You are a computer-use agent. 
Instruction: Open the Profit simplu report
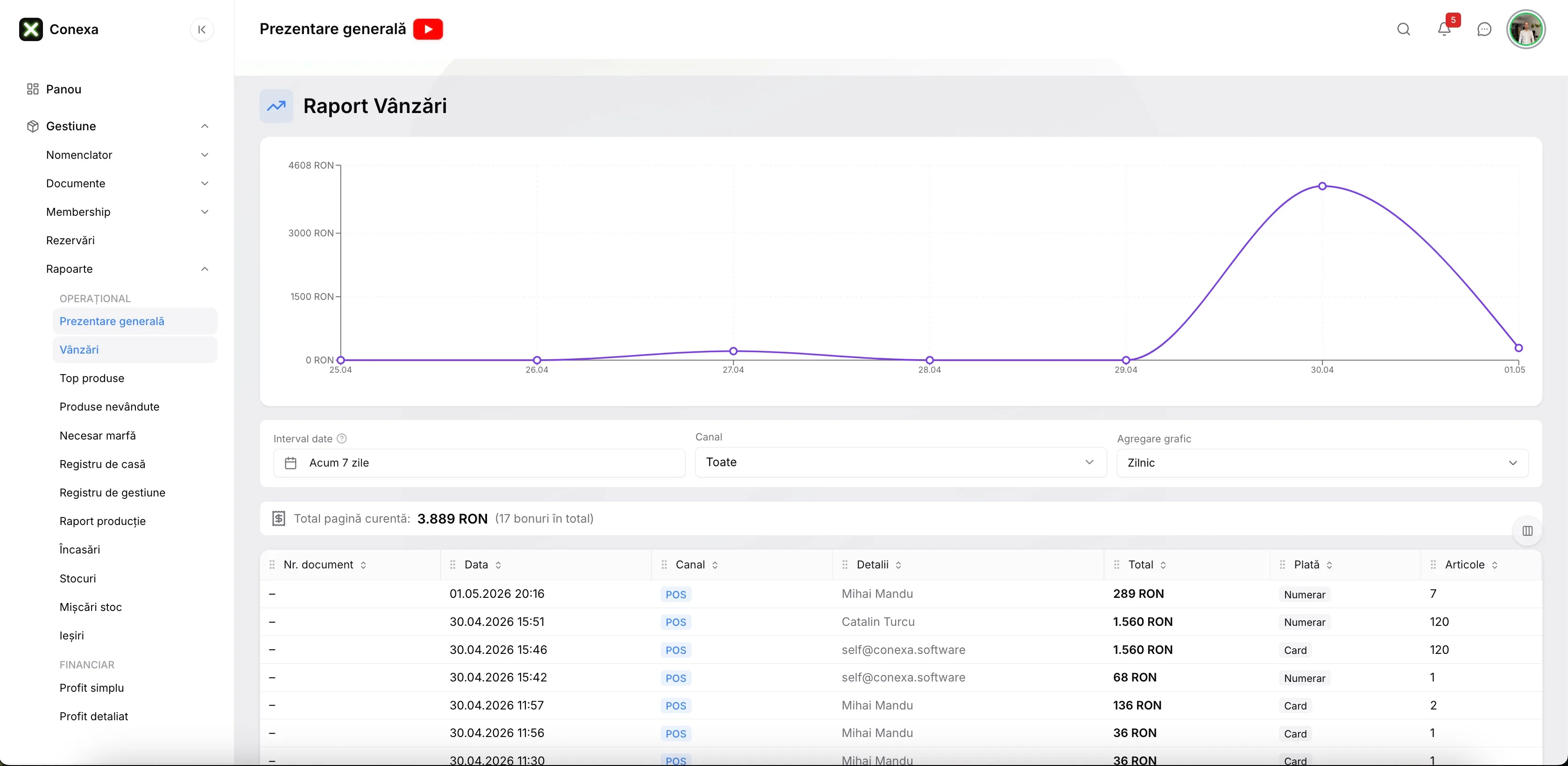pos(92,688)
